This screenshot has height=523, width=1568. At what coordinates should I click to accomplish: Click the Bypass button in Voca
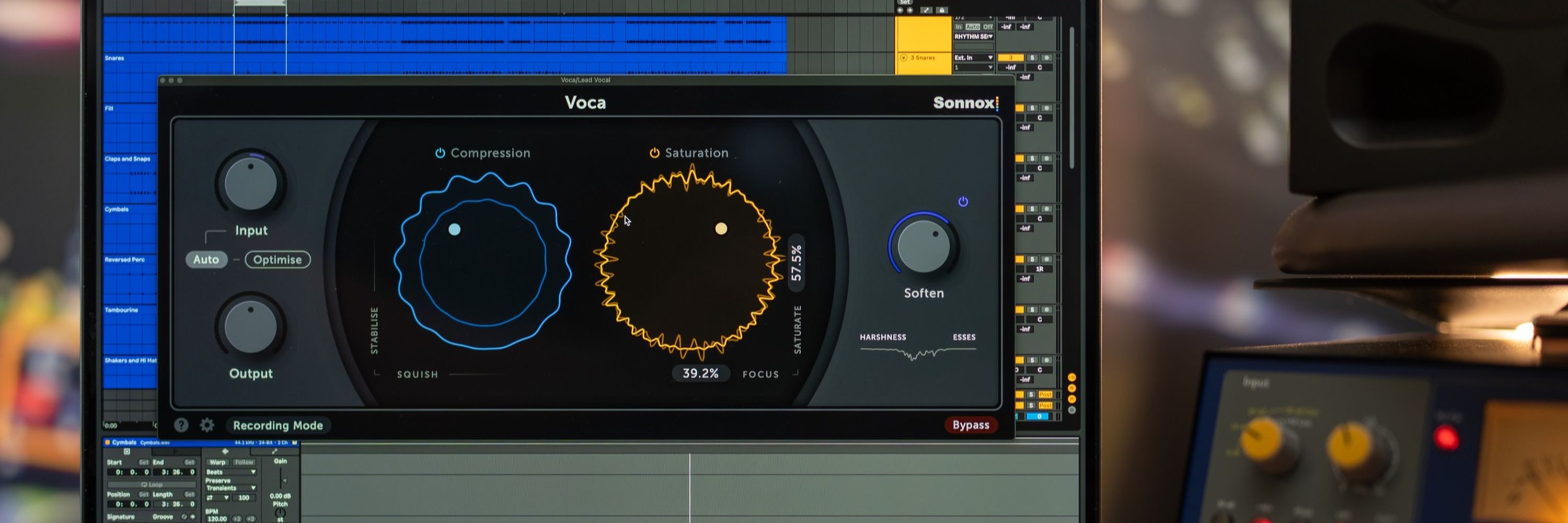pyautogui.click(x=971, y=425)
